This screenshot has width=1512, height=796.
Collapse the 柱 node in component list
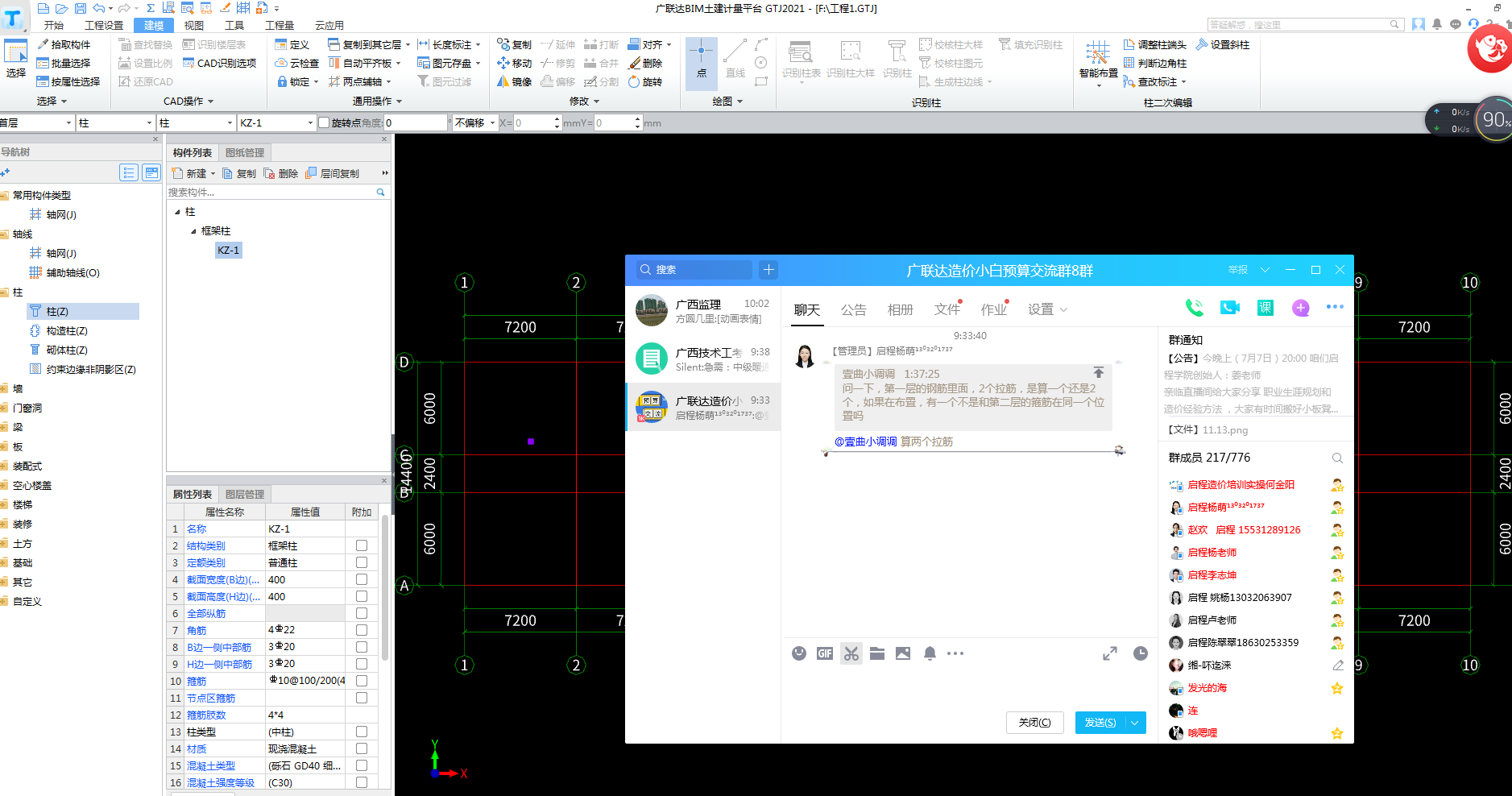click(x=177, y=212)
